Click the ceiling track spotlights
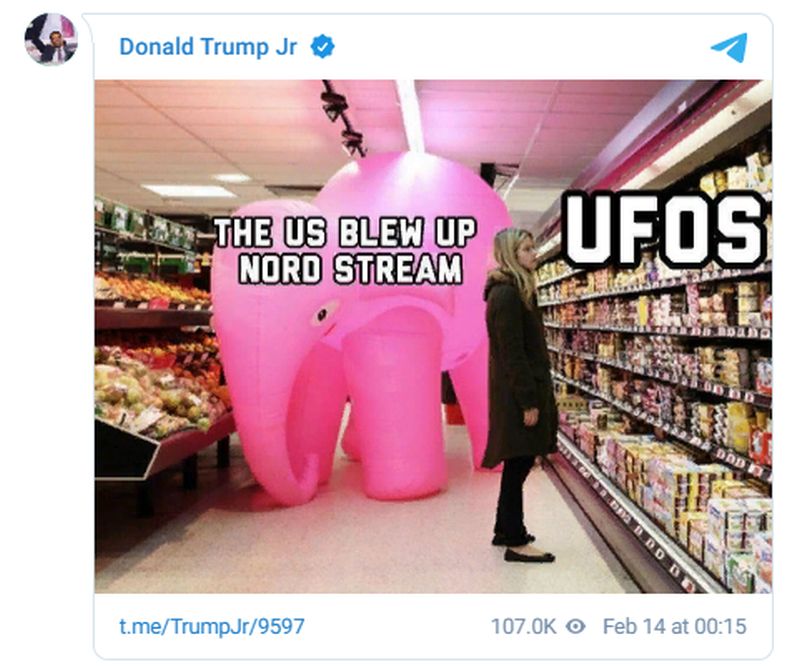 (342, 117)
